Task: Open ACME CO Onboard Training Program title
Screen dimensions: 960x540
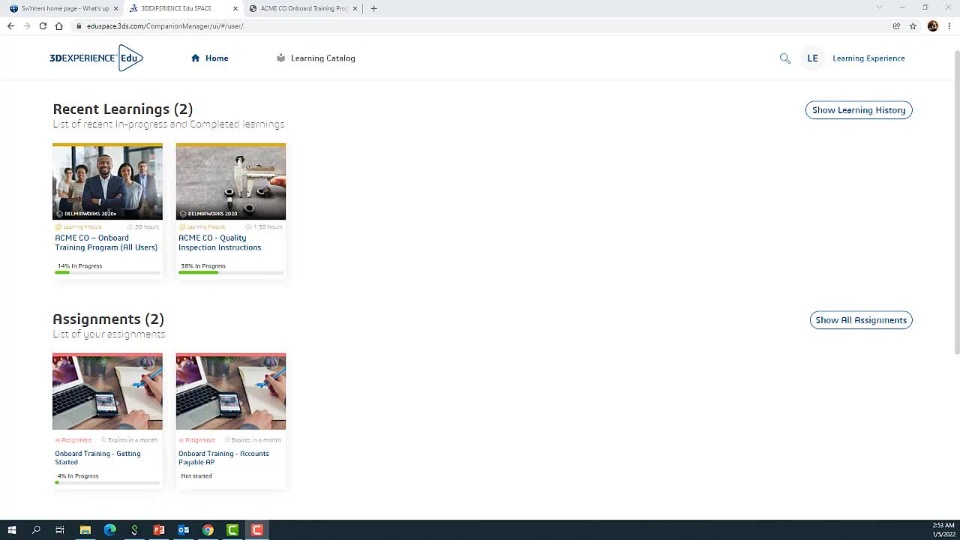Action: pyautogui.click(x=107, y=242)
